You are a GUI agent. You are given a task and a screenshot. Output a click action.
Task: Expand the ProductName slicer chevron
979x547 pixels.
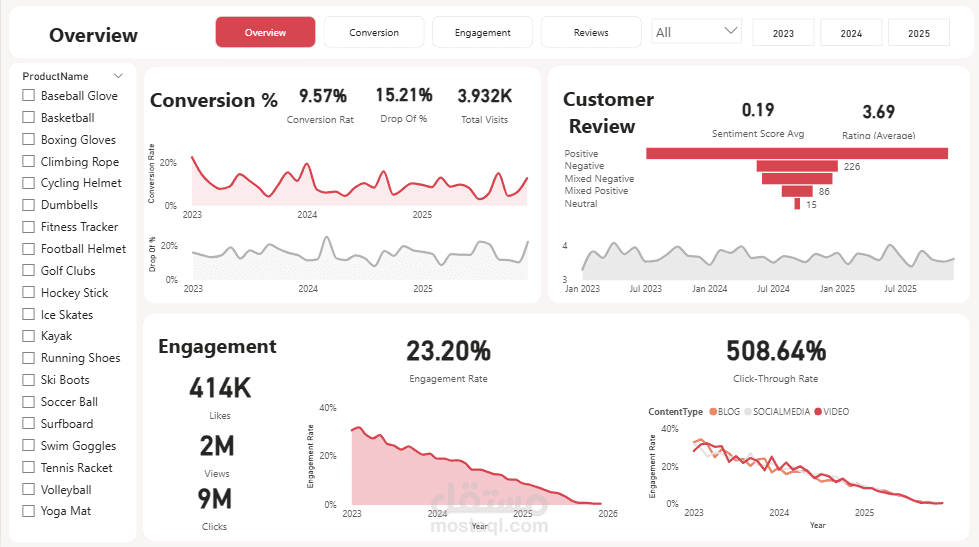point(118,76)
